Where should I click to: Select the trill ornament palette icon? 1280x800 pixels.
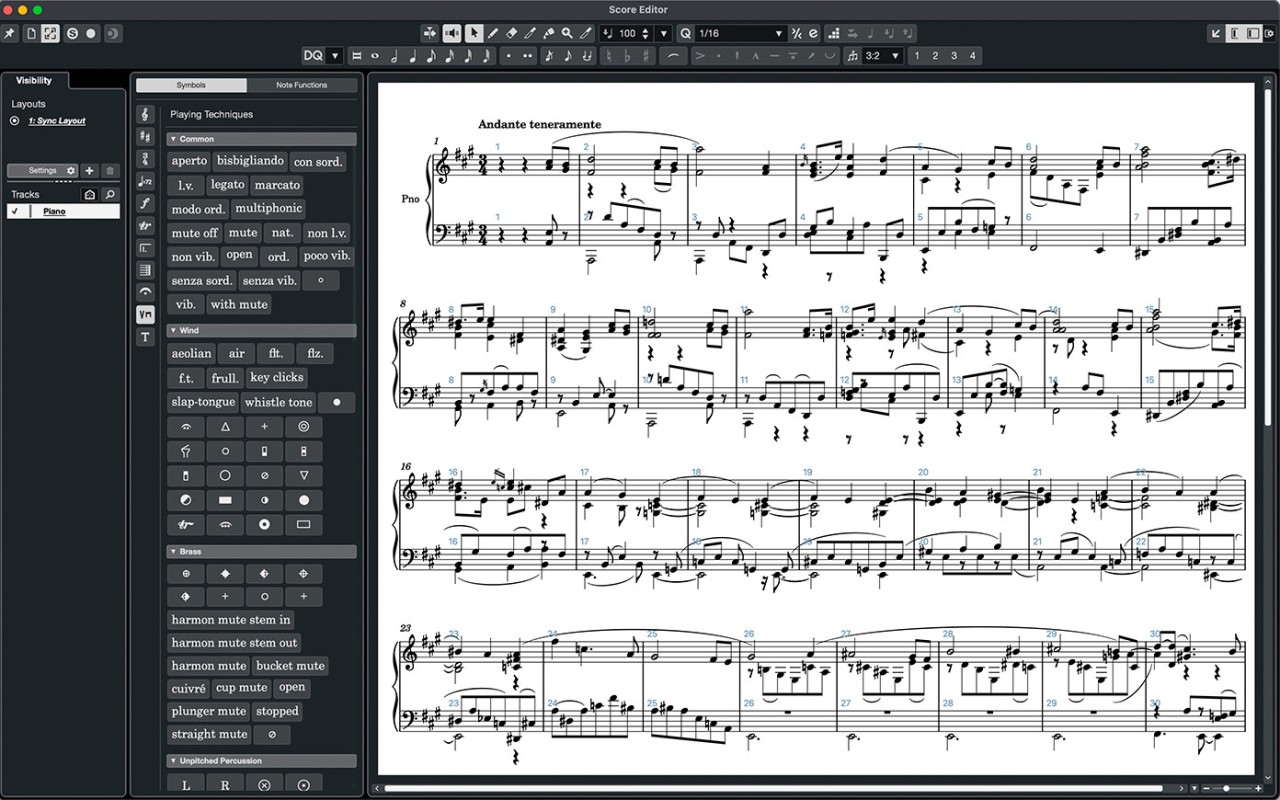(145, 225)
